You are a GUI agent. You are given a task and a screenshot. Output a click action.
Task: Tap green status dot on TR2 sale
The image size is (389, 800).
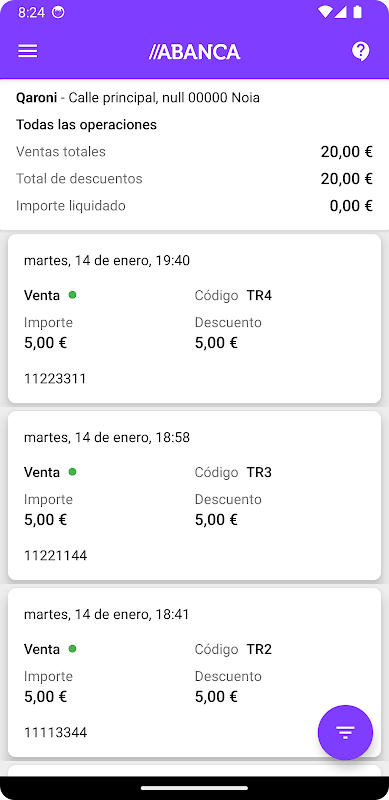[x=72, y=649]
